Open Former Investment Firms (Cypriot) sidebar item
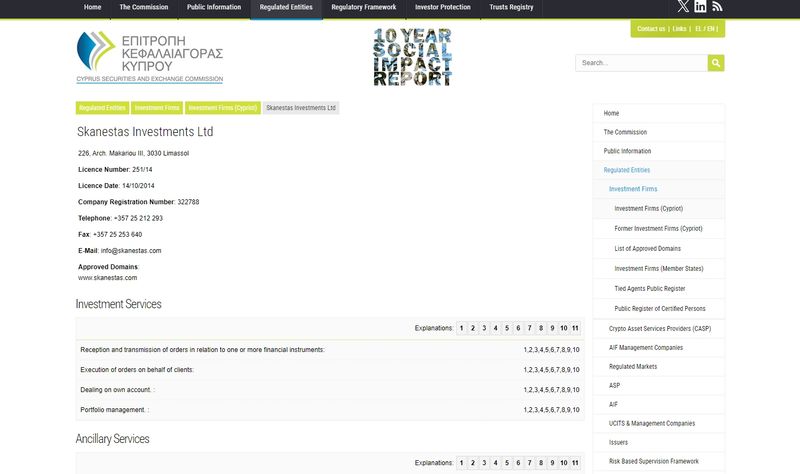 (659, 229)
